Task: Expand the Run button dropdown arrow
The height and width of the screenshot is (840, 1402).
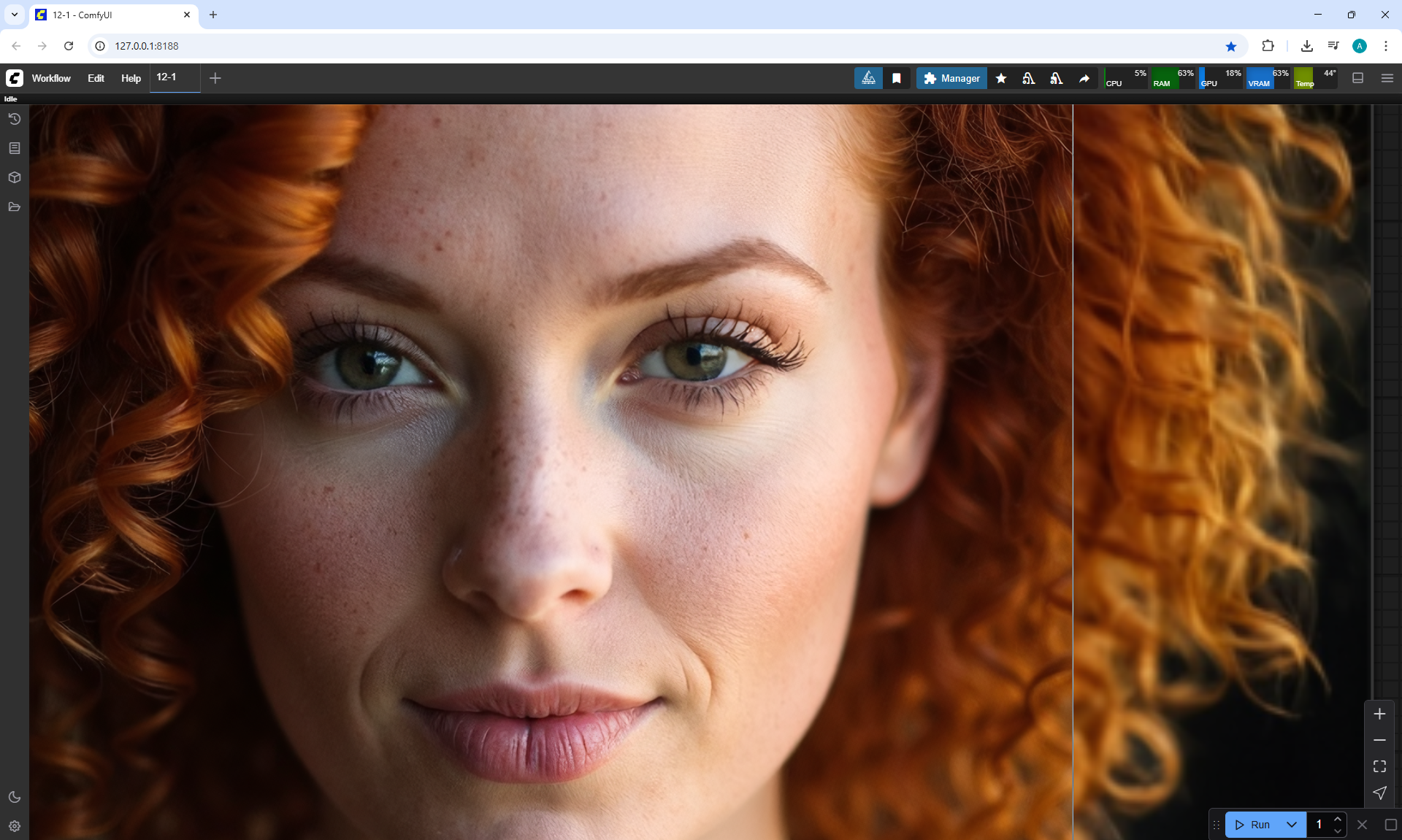Action: pos(1292,825)
